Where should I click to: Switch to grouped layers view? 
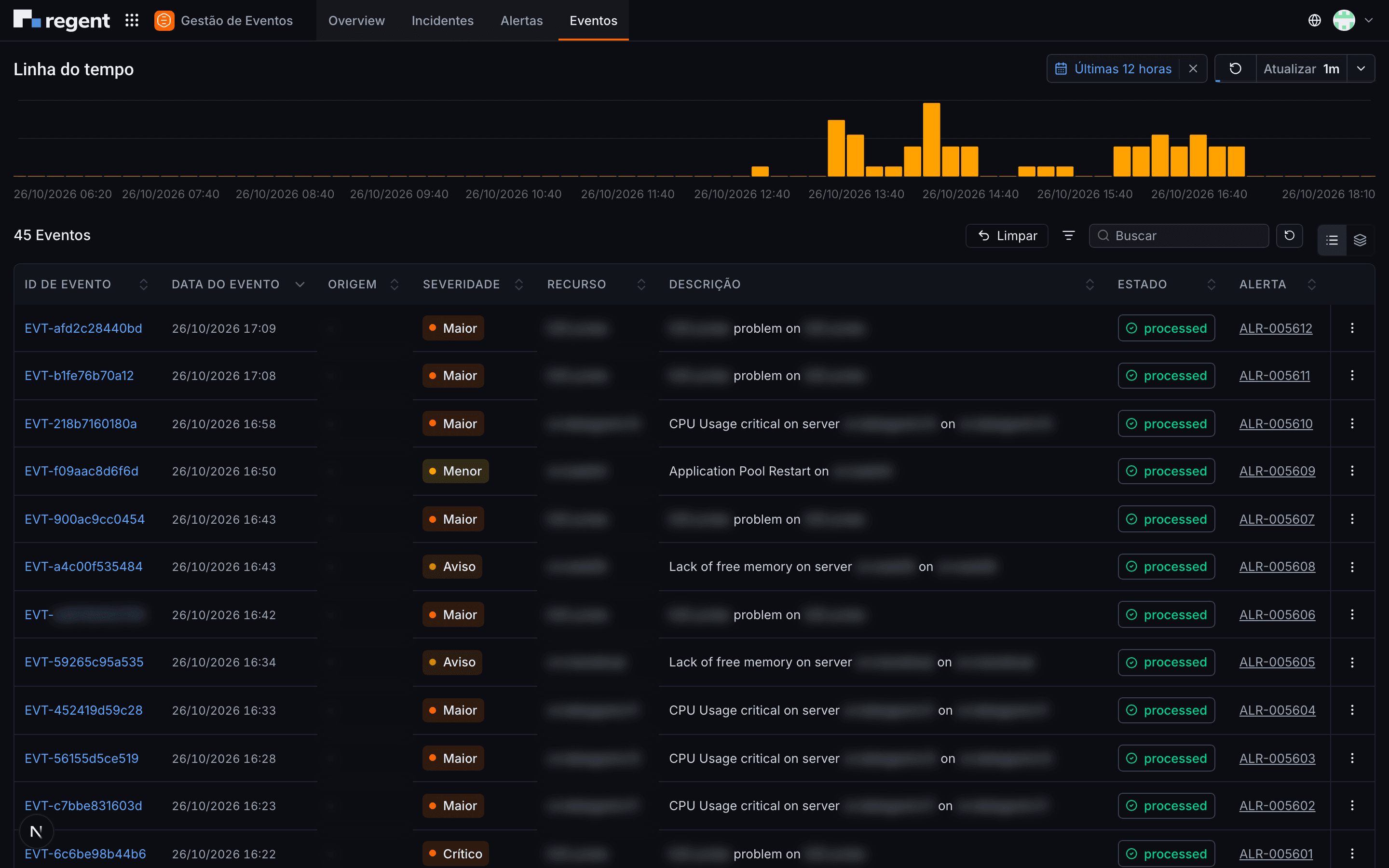tap(1360, 240)
